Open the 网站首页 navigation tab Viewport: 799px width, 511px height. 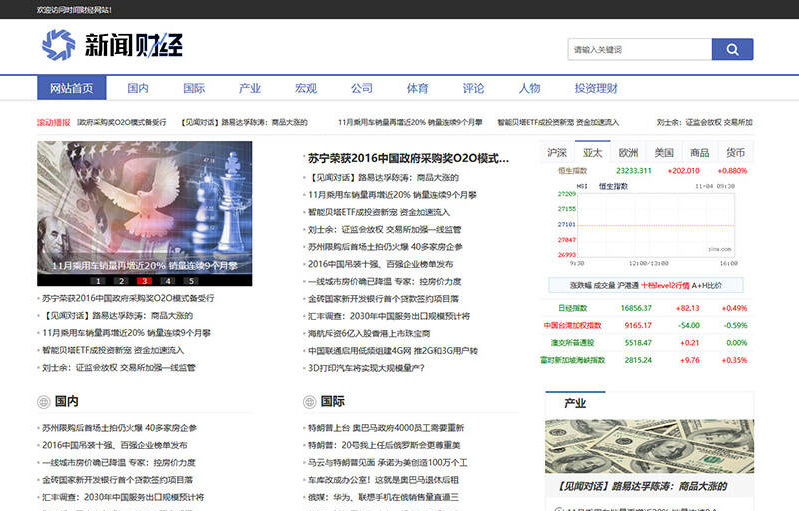pyautogui.click(x=72, y=88)
